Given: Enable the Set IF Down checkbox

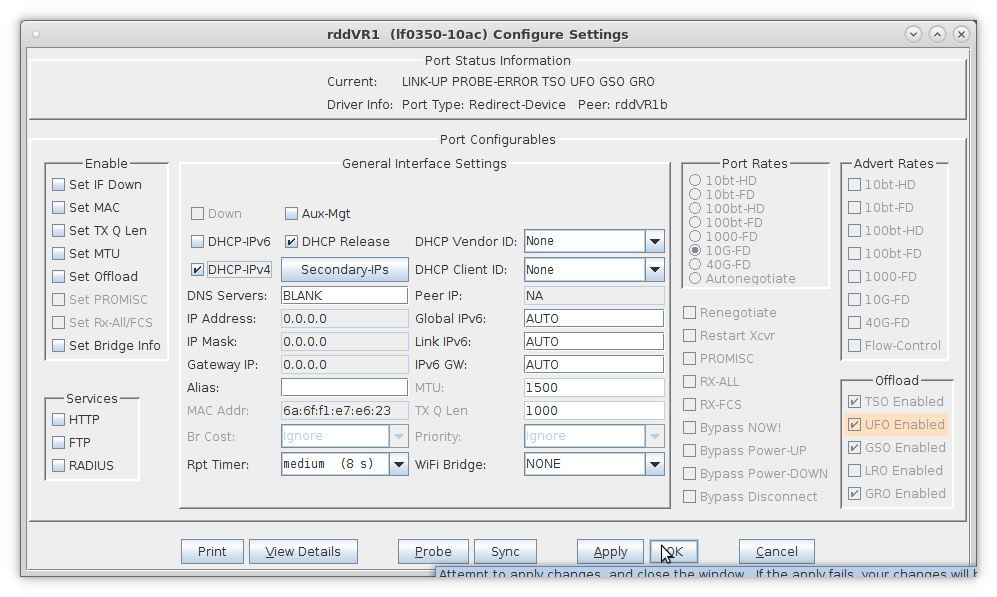Looking at the screenshot, I should (x=59, y=185).
